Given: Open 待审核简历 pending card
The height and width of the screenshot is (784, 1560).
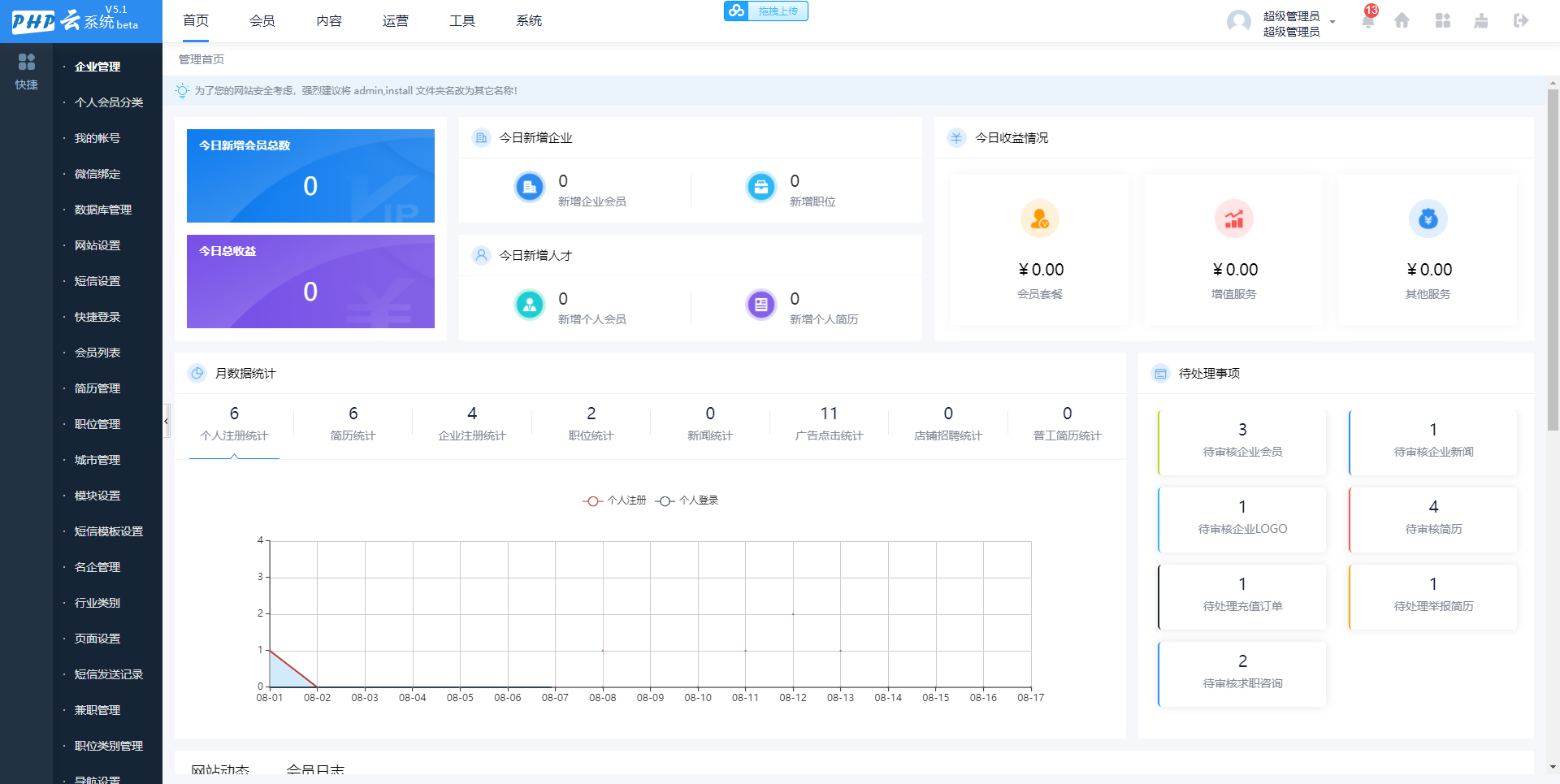Looking at the screenshot, I should tap(1433, 520).
